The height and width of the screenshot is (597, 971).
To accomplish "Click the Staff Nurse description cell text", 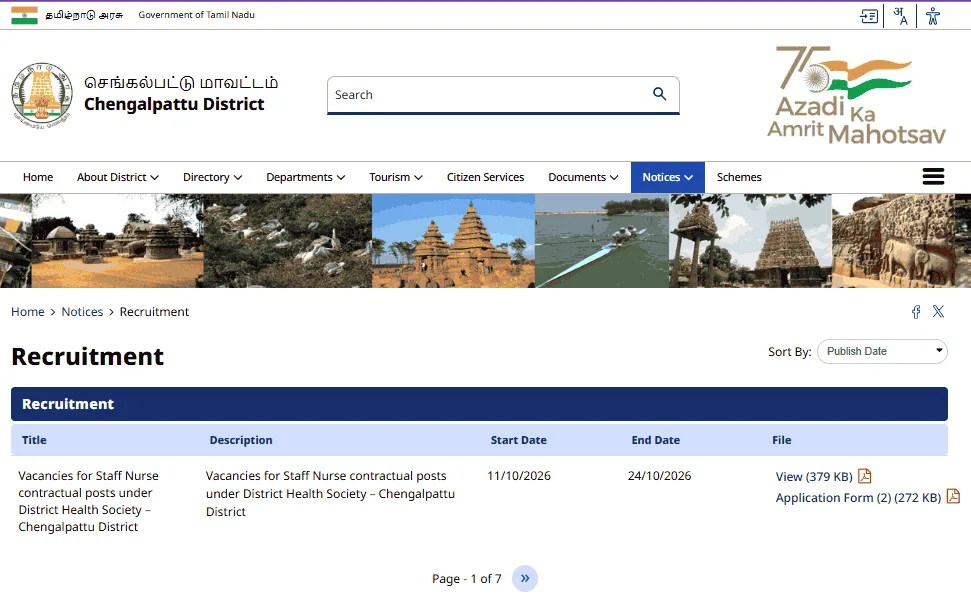I will (x=330, y=494).
